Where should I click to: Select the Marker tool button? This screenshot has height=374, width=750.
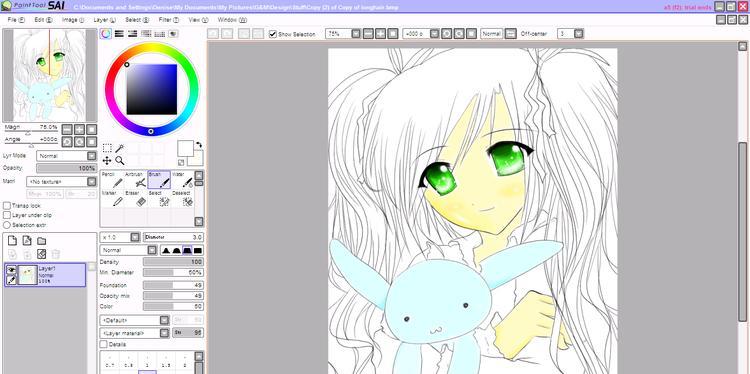point(112,198)
